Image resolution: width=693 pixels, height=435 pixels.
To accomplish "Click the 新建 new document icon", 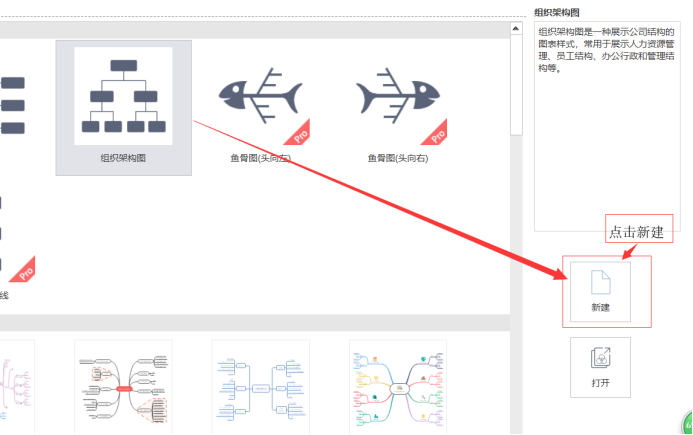I will (x=601, y=282).
